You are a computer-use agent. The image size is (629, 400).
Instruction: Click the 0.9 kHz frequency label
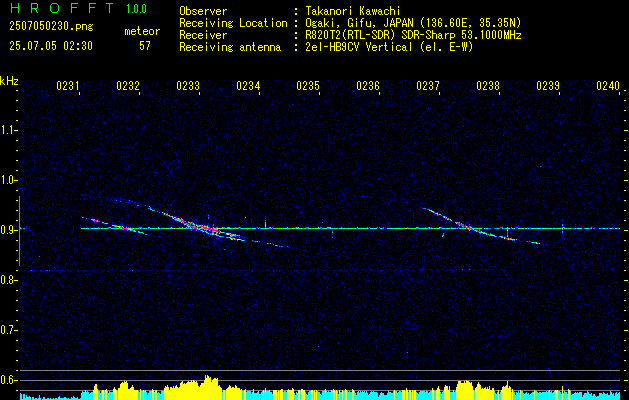point(8,230)
